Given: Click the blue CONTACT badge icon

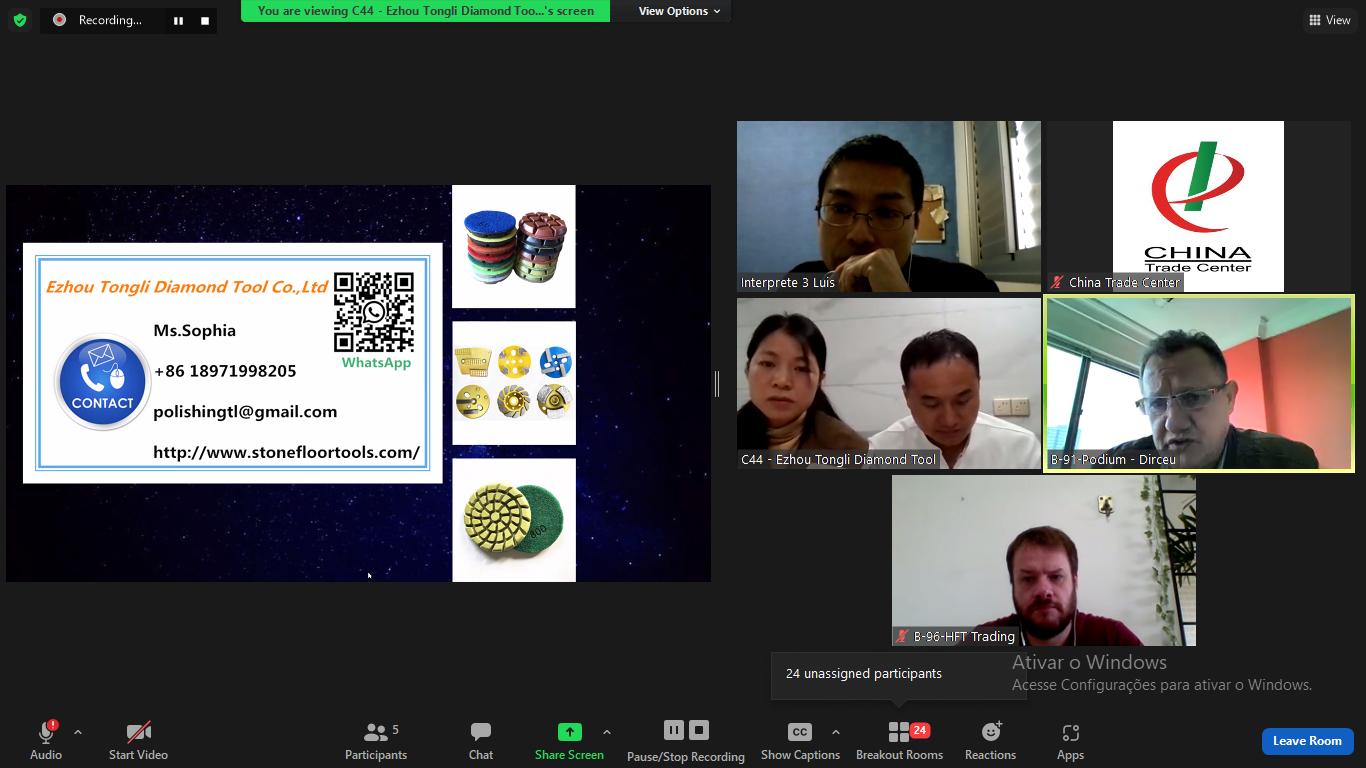Looking at the screenshot, I should (x=102, y=382).
